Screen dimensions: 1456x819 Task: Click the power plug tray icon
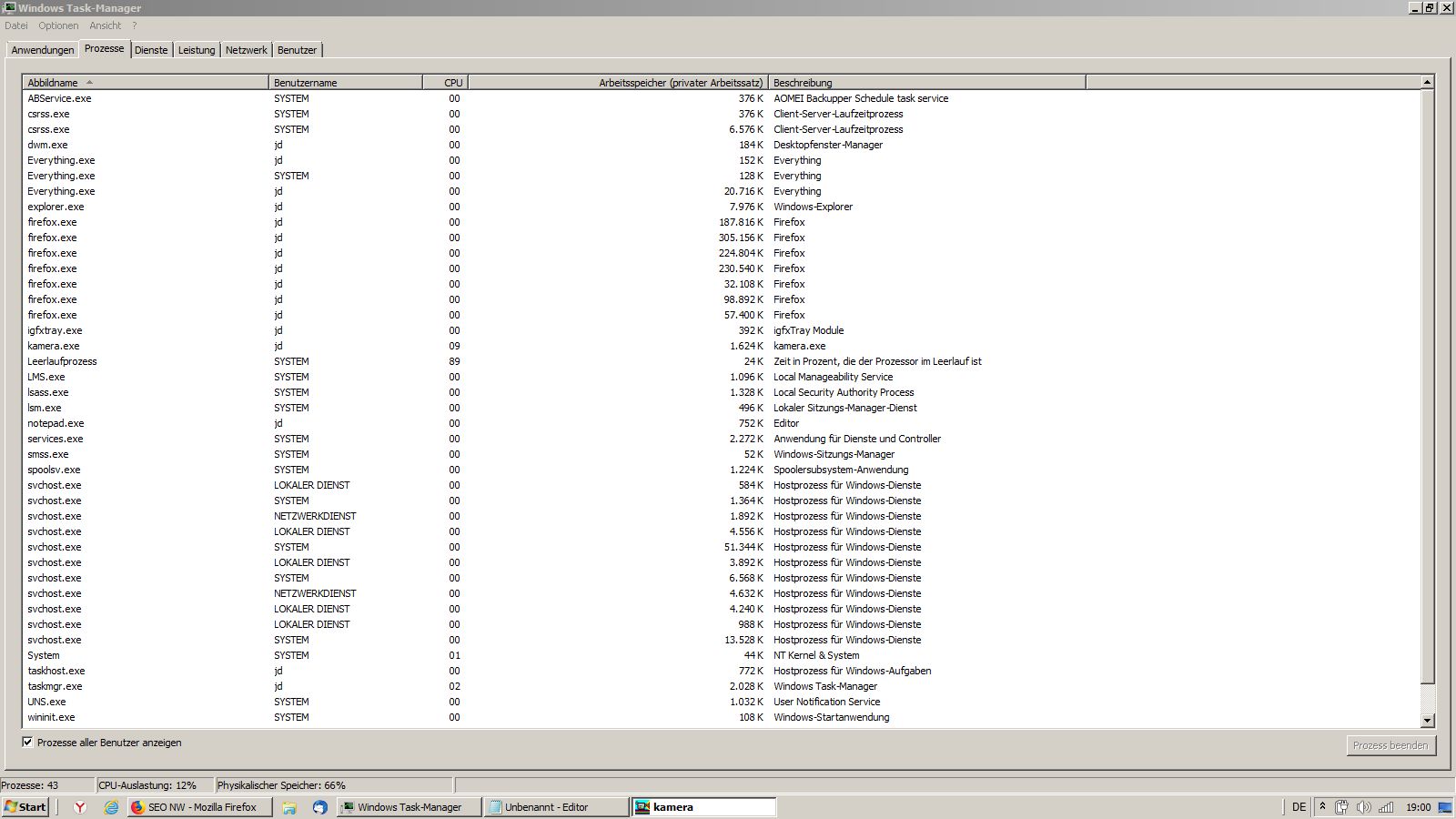point(1342,807)
